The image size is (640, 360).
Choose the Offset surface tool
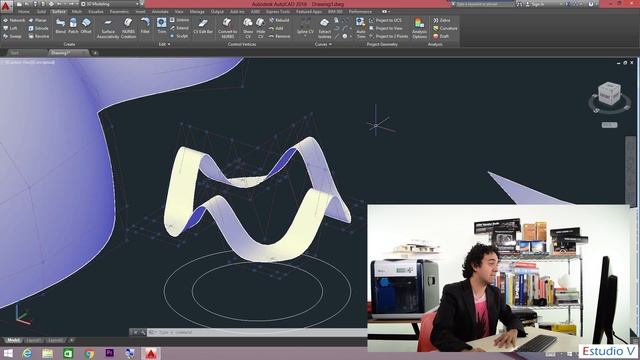(86, 26)
